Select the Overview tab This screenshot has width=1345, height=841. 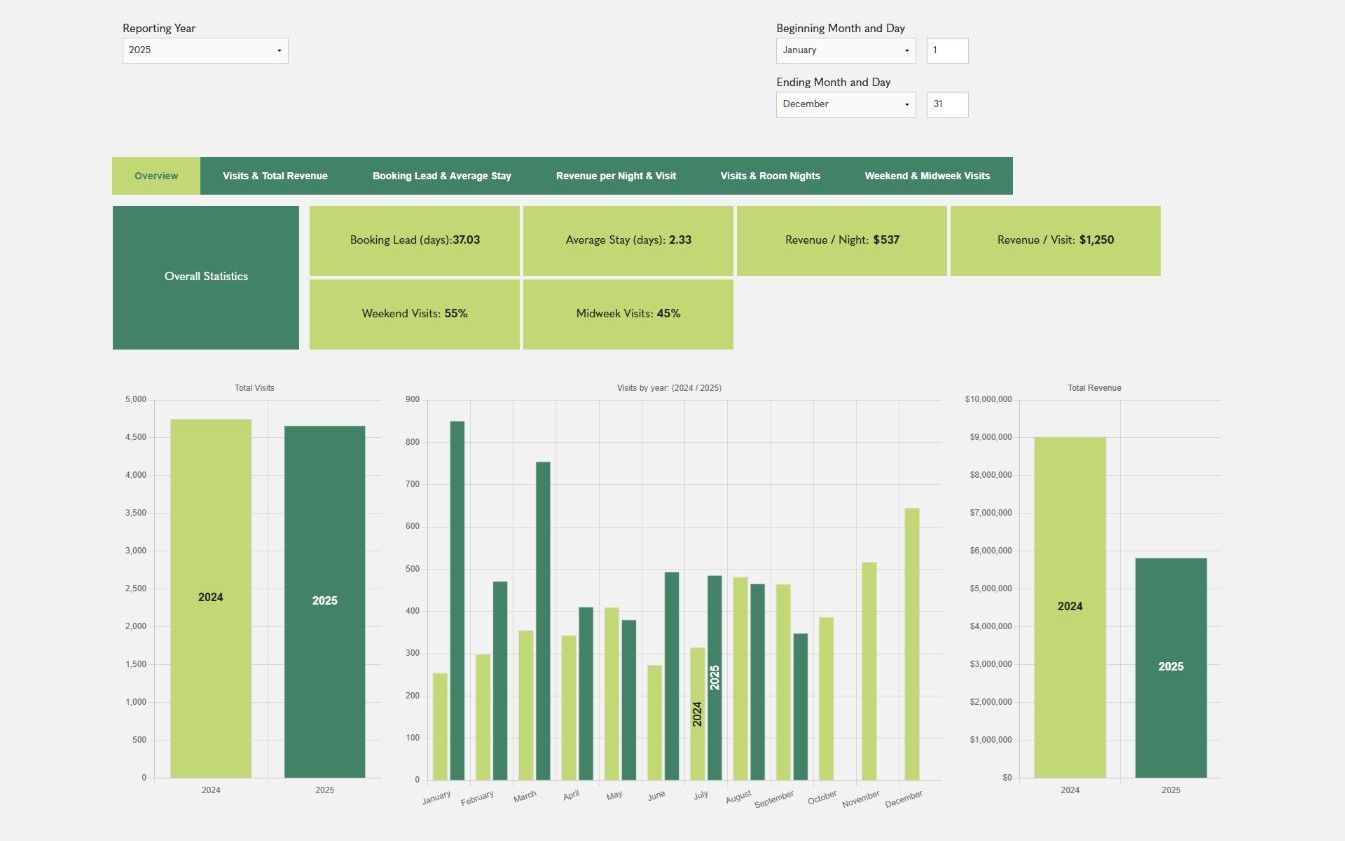pos(156,176)
